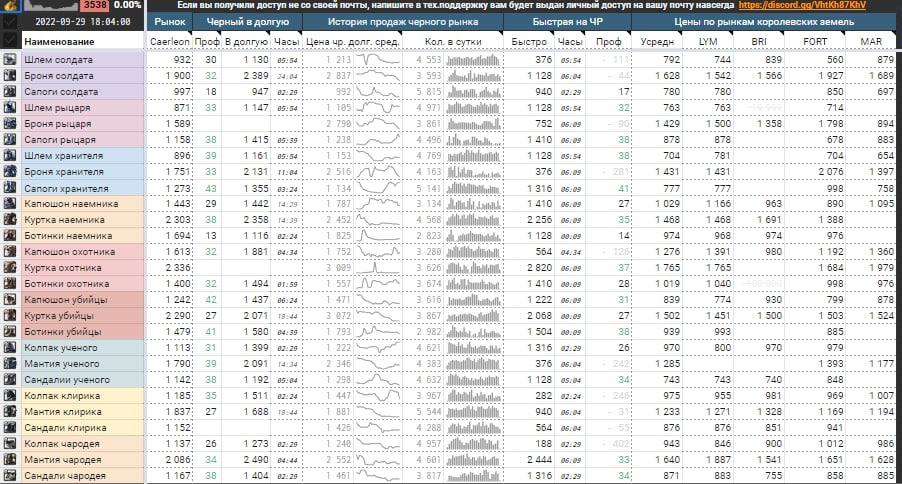The height and width of the screenshot is (484, 902).
Task: Click the item icon beside Капюшон убийцы
Action: coord(10,299)
